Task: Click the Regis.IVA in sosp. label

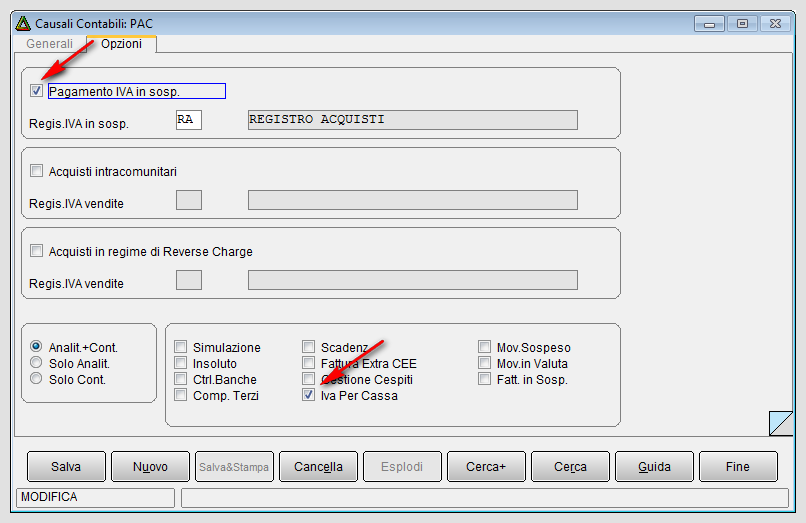Action: 79,124
